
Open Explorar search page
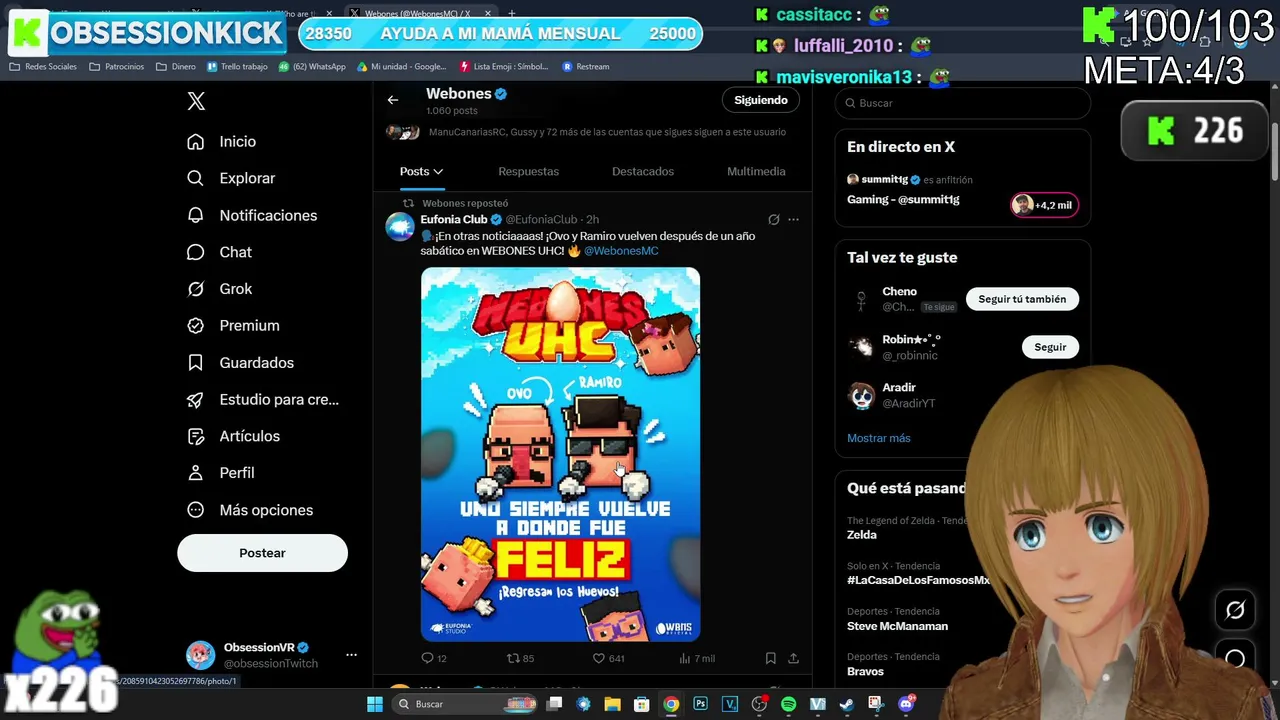231,178
